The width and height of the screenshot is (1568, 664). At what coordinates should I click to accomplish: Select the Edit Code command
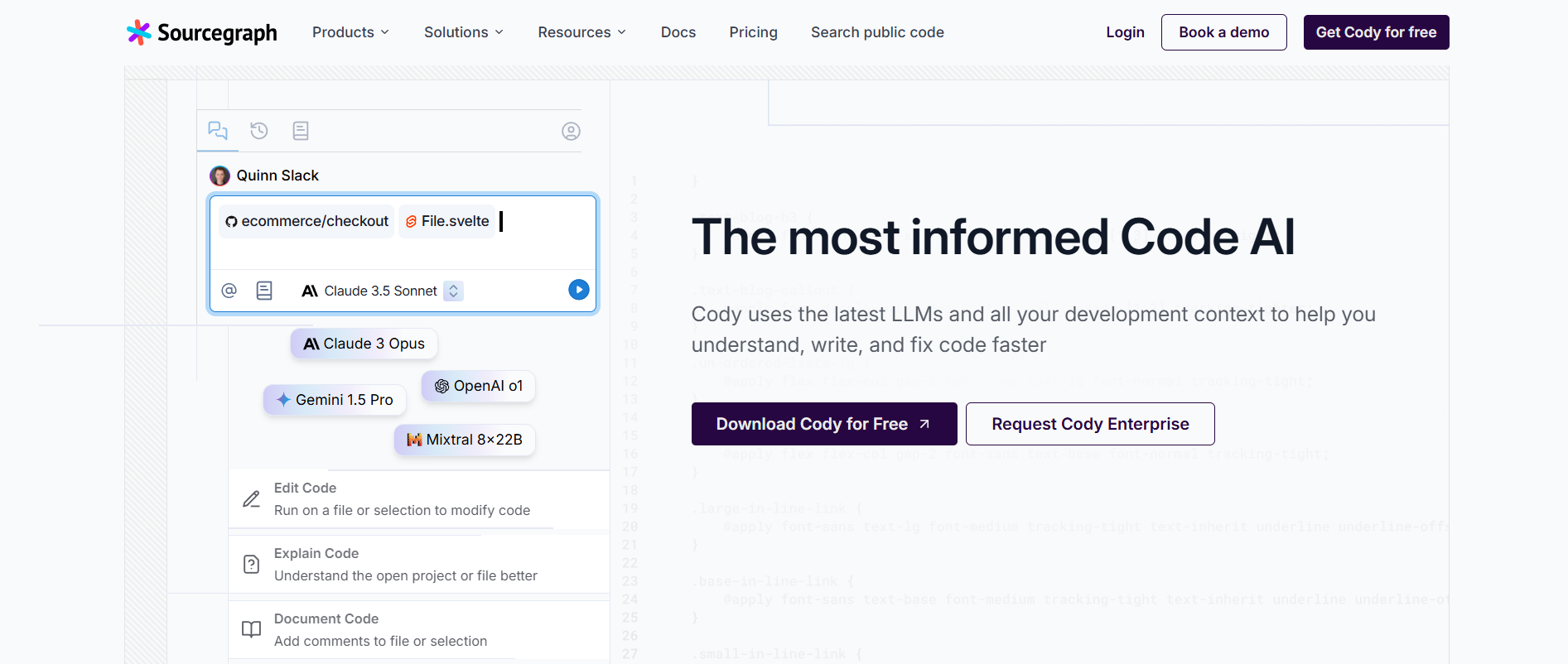pyautogui.click(x=419, y=499)
